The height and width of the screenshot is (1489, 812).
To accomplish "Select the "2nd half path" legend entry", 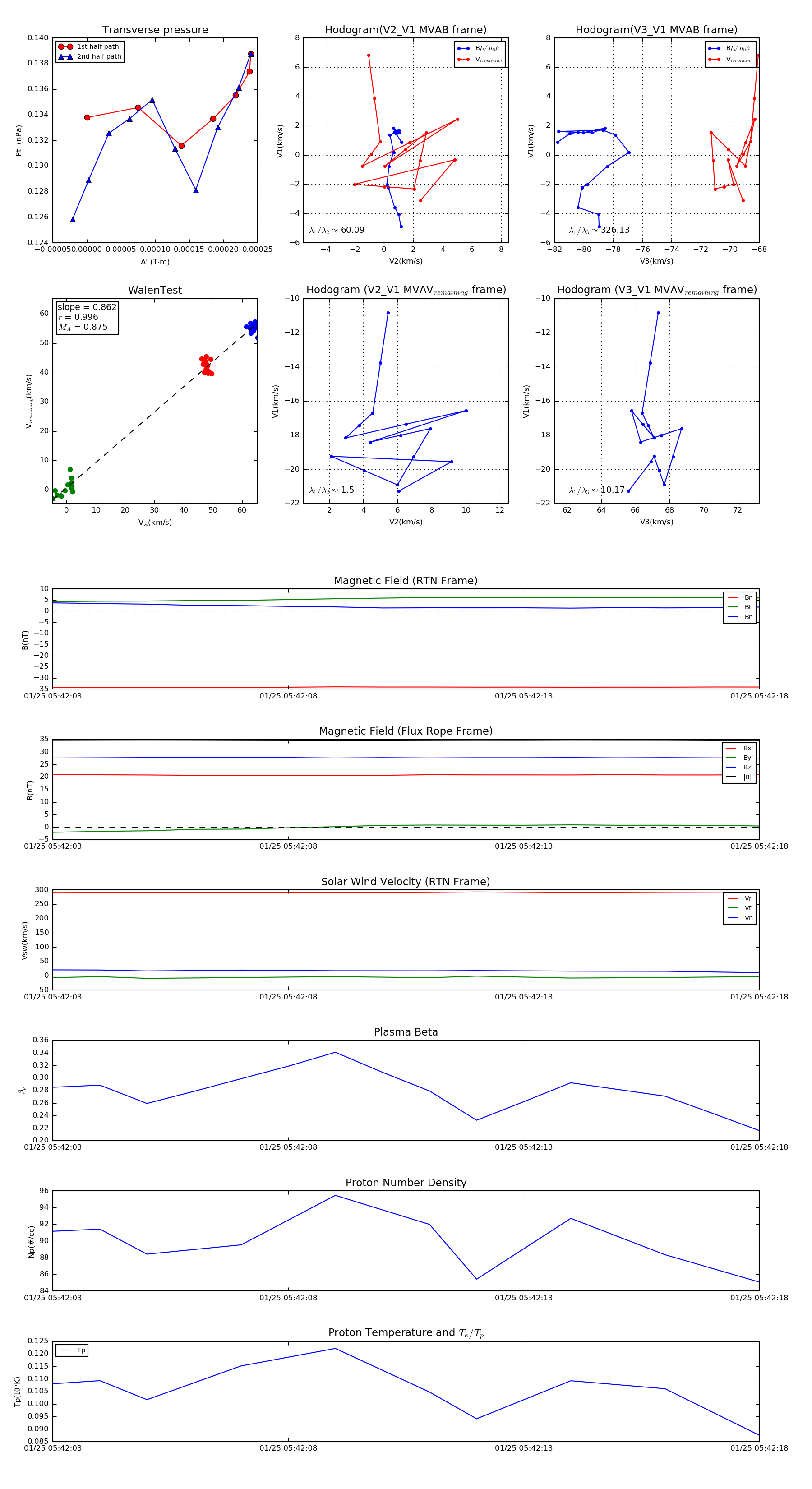I will [90, 57].
